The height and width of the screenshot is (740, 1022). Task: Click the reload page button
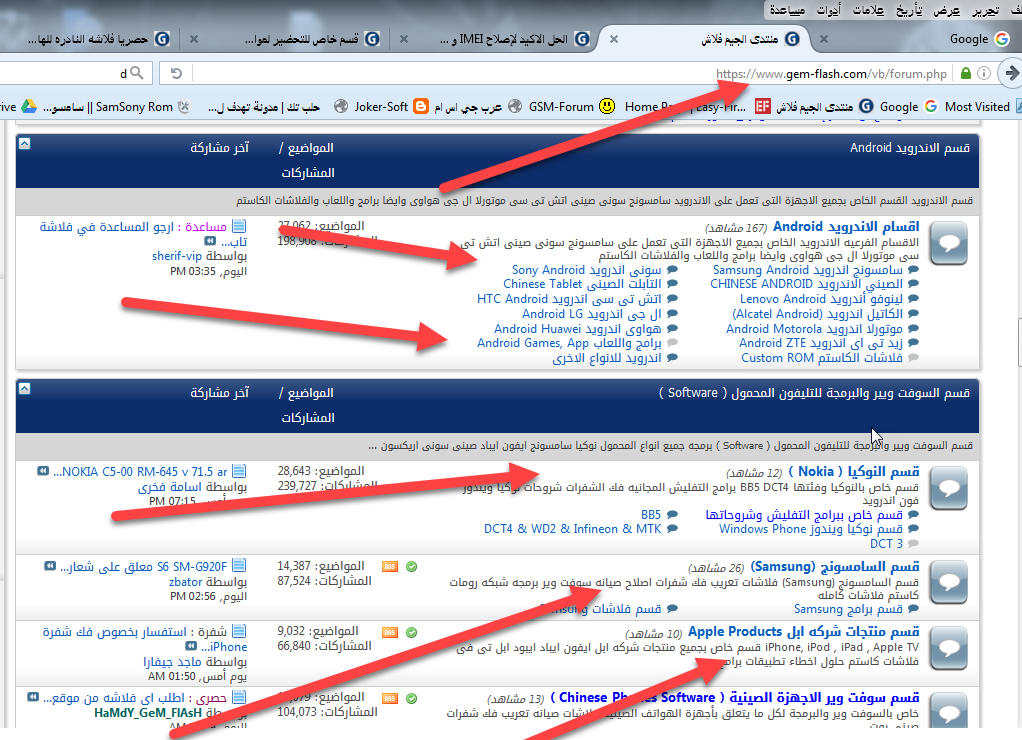point(176,73)
